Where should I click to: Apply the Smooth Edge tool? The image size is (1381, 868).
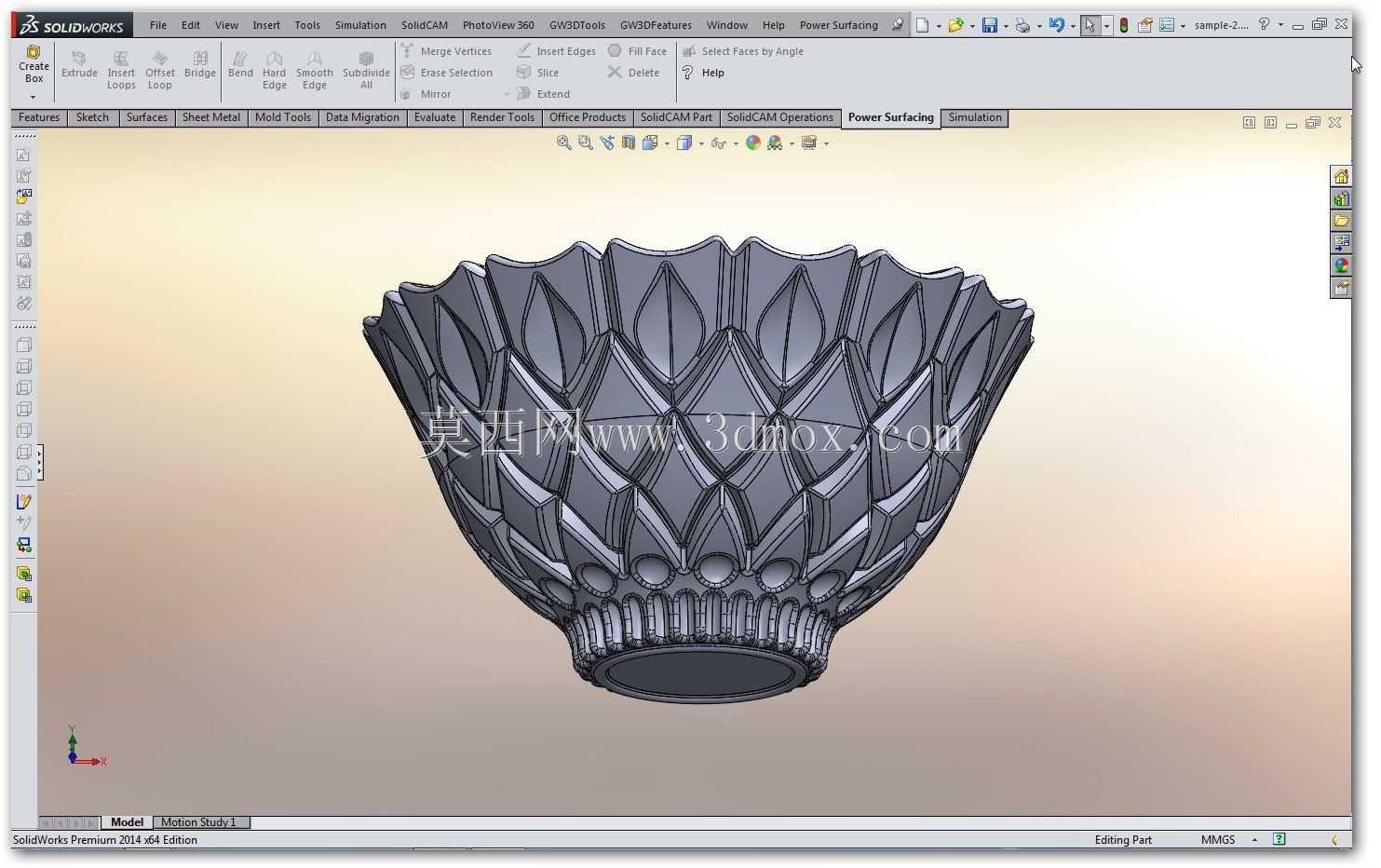click(315, 71)
